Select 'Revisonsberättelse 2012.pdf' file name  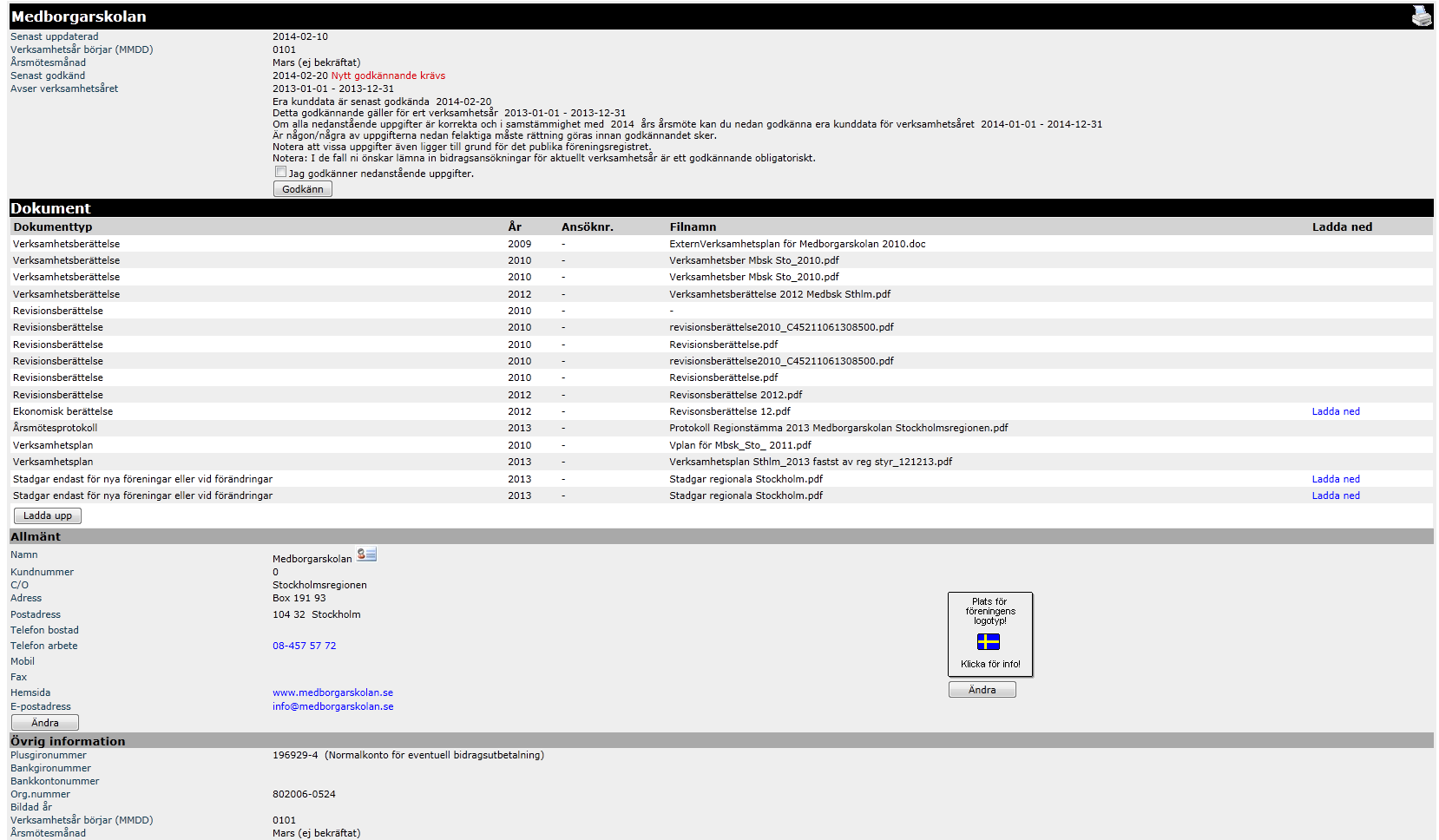pyautogui.click(x=735, y=395)
